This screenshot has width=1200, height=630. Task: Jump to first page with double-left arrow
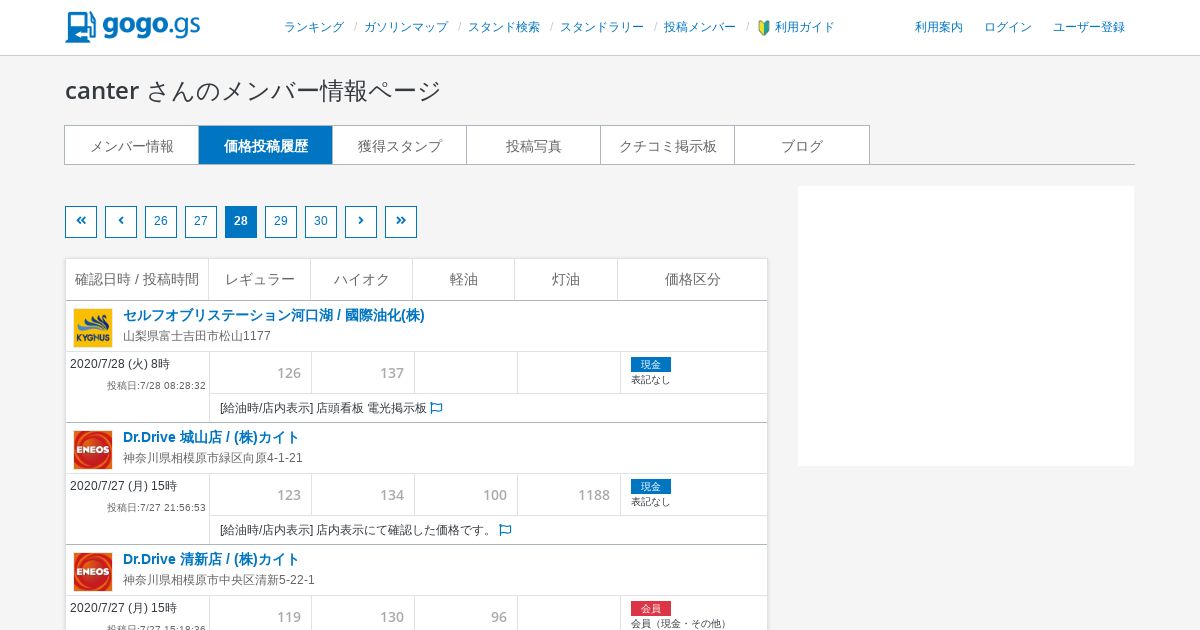pos(81,222)
